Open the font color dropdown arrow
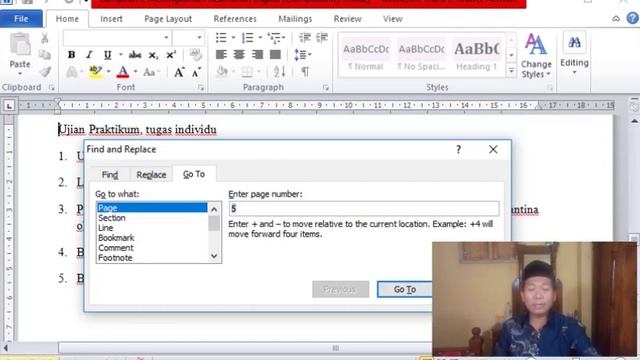The height and width of the screenshot is (360, 640). coord(135,72)
